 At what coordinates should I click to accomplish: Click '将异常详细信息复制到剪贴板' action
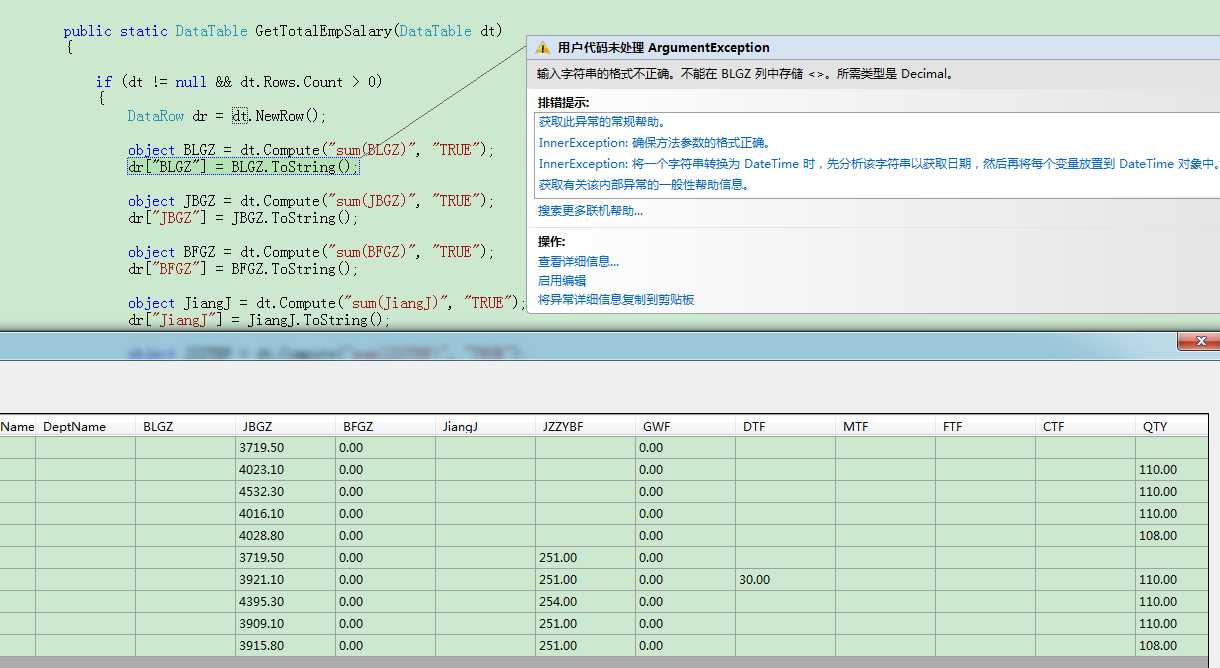click(x=616, y=300)
